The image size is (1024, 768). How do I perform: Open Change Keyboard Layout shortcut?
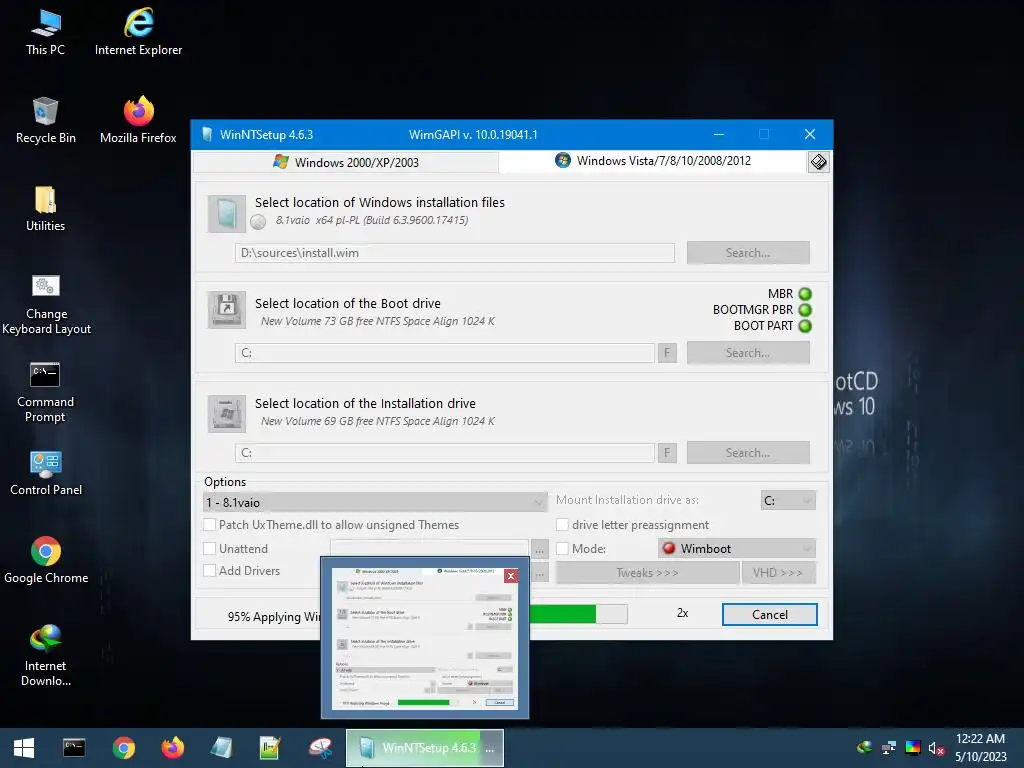coord(46,304)
